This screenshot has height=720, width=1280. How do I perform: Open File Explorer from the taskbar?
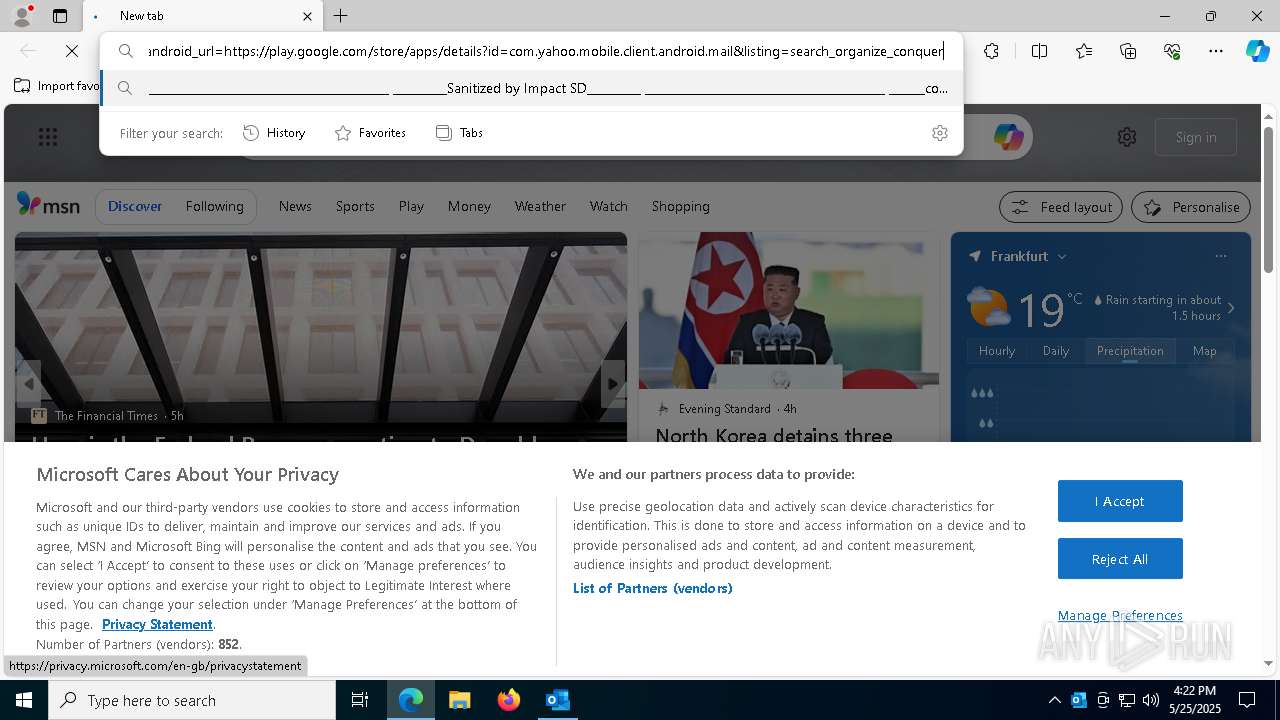click(x=459, y=700)
